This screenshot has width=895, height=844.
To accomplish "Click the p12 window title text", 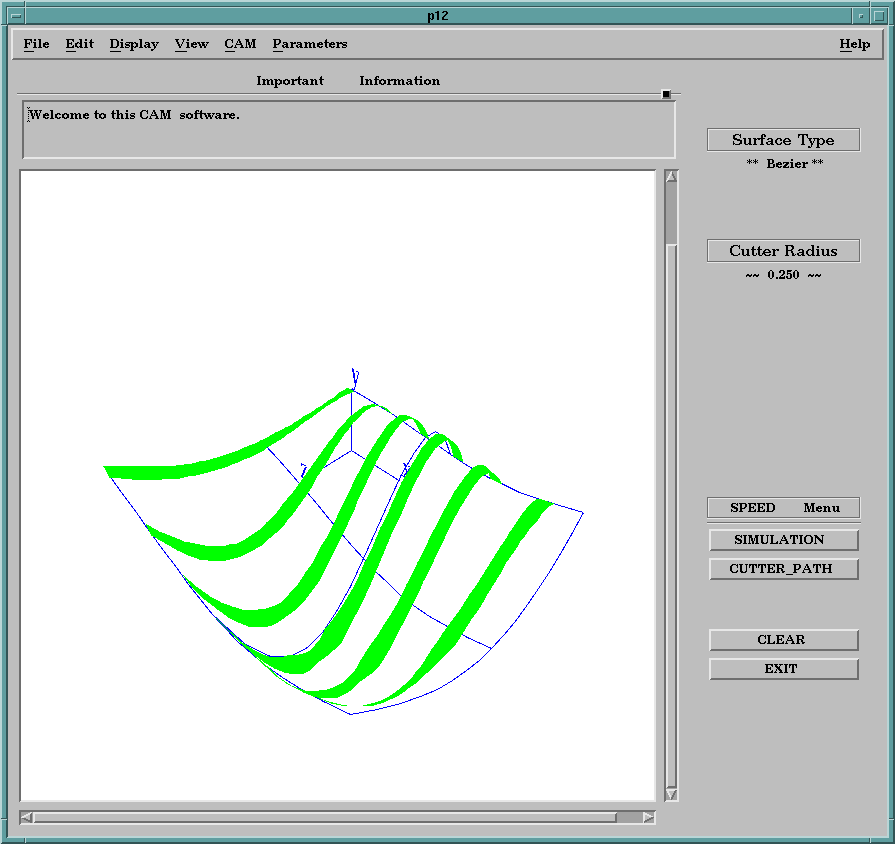I will [x=438, y=16].
